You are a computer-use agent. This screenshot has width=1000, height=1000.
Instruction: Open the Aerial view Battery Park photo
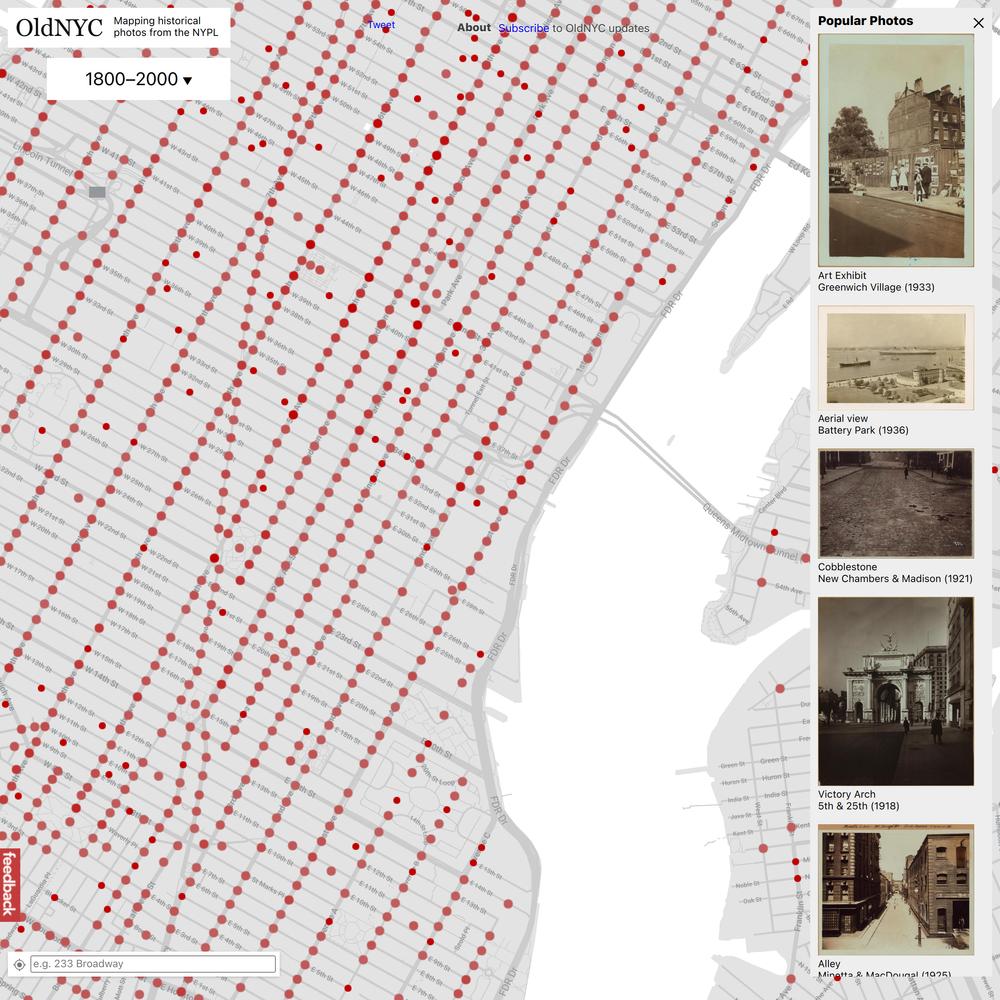(x=895, y=358)
